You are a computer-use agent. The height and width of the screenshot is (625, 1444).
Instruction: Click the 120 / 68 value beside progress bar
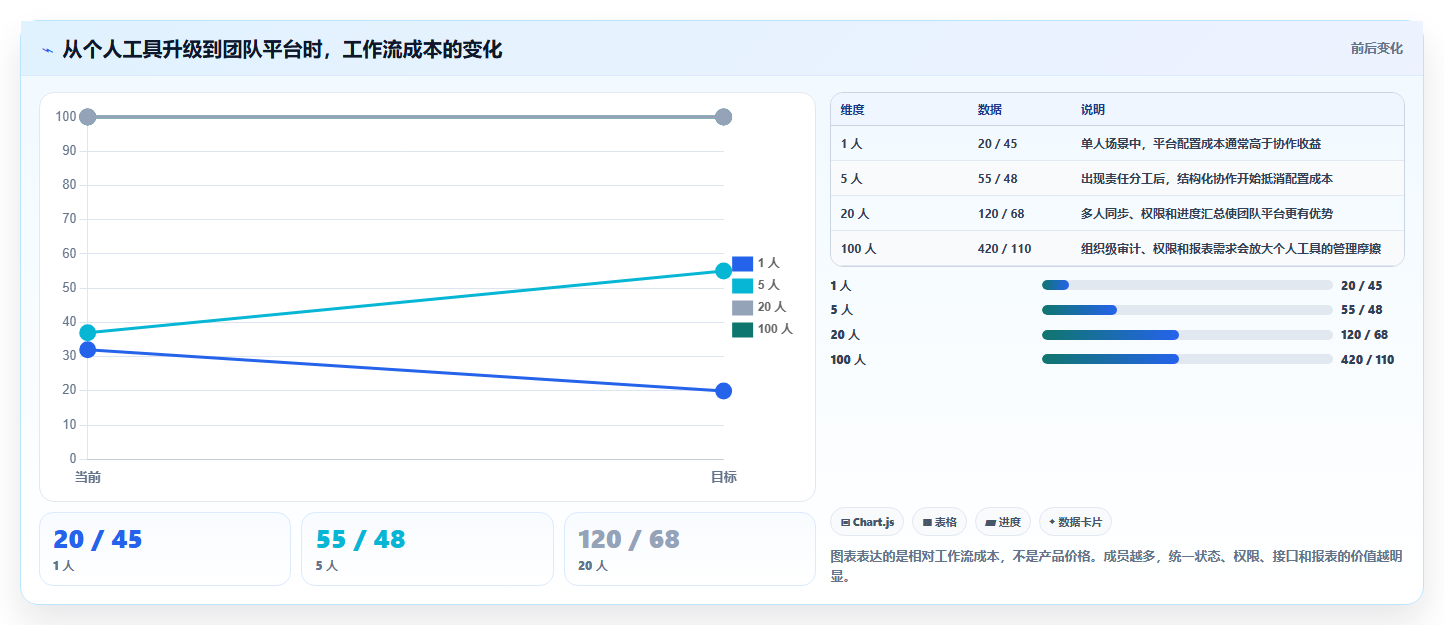coord(1364,335)
